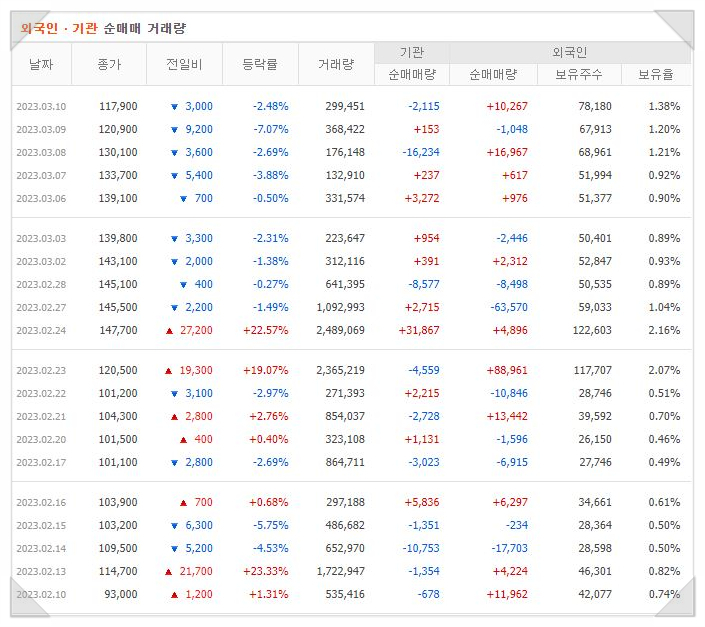Click change rate +19.07%
705x627 pixels.
[x=266, y=370]
